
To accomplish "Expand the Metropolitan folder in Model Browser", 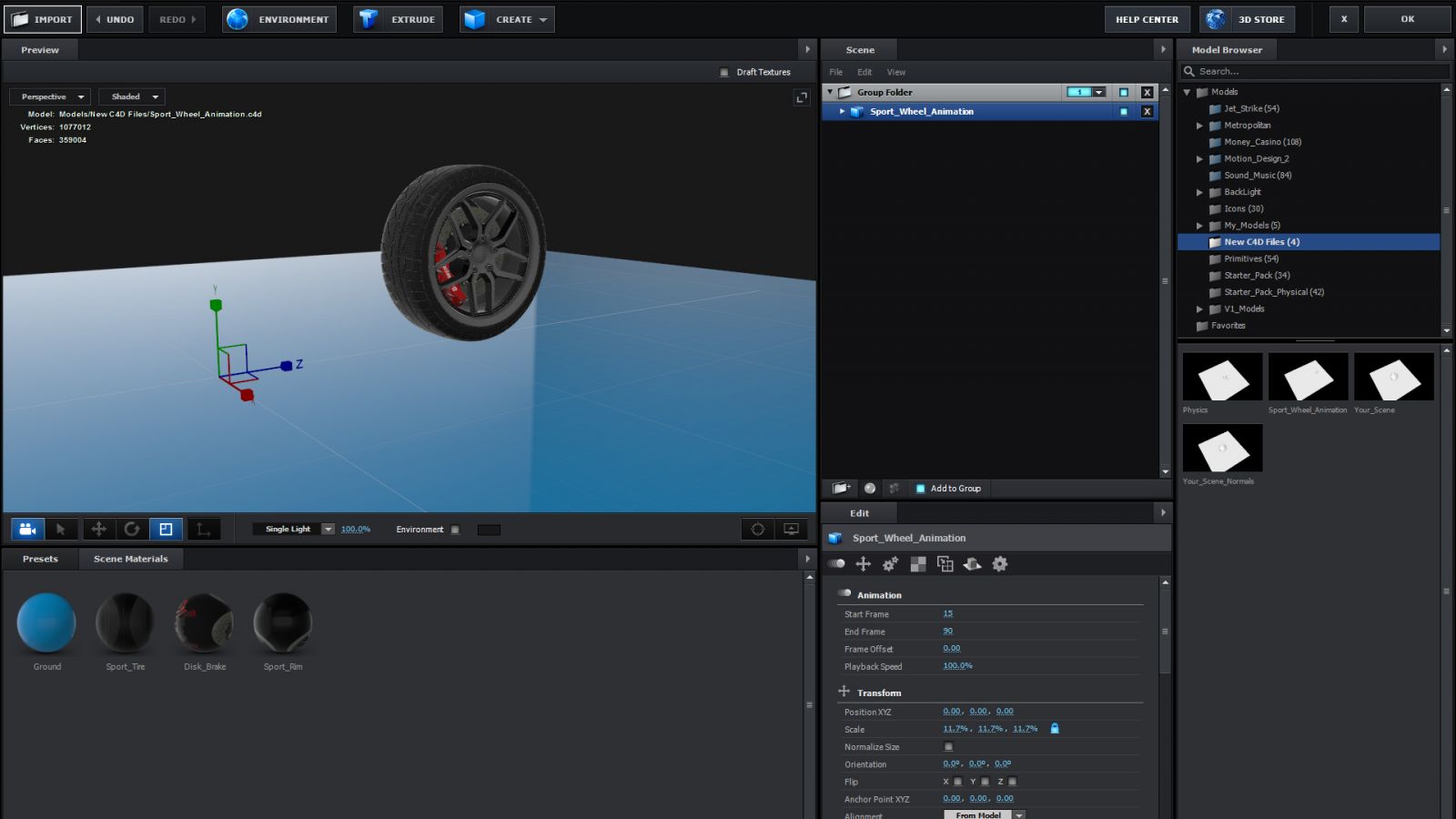I will 1199,126.
